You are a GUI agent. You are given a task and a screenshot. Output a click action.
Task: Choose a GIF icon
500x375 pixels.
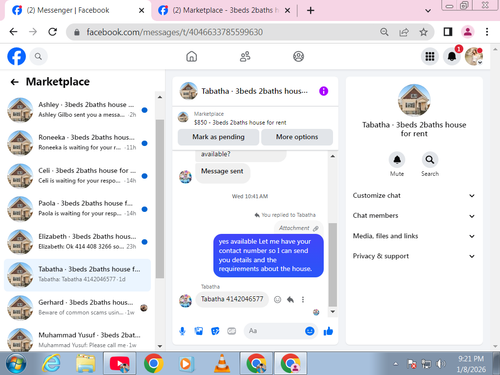click(231, 331)
